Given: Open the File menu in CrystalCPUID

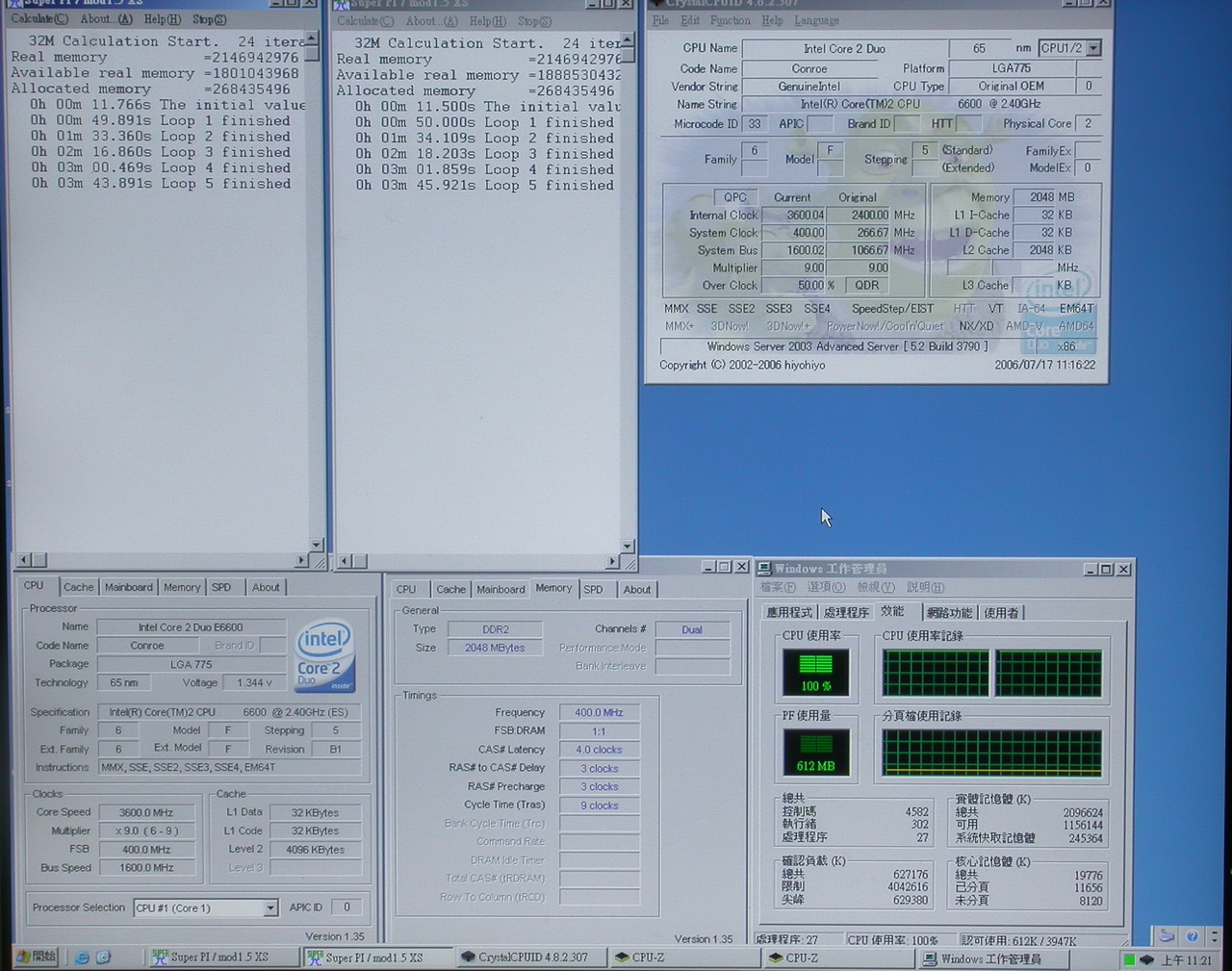Looking at the screenshot, I should 660,20.
